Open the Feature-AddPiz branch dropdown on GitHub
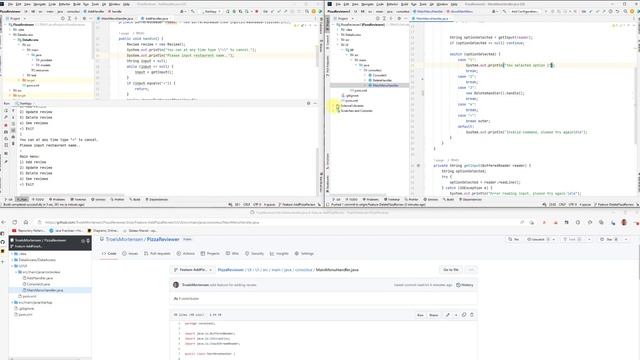 pyautogui.click(x=193, y=270)
